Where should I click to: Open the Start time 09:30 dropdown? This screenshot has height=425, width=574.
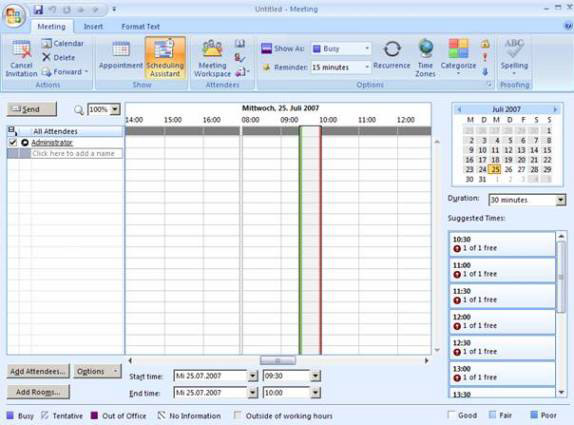(x=316, y=376)
